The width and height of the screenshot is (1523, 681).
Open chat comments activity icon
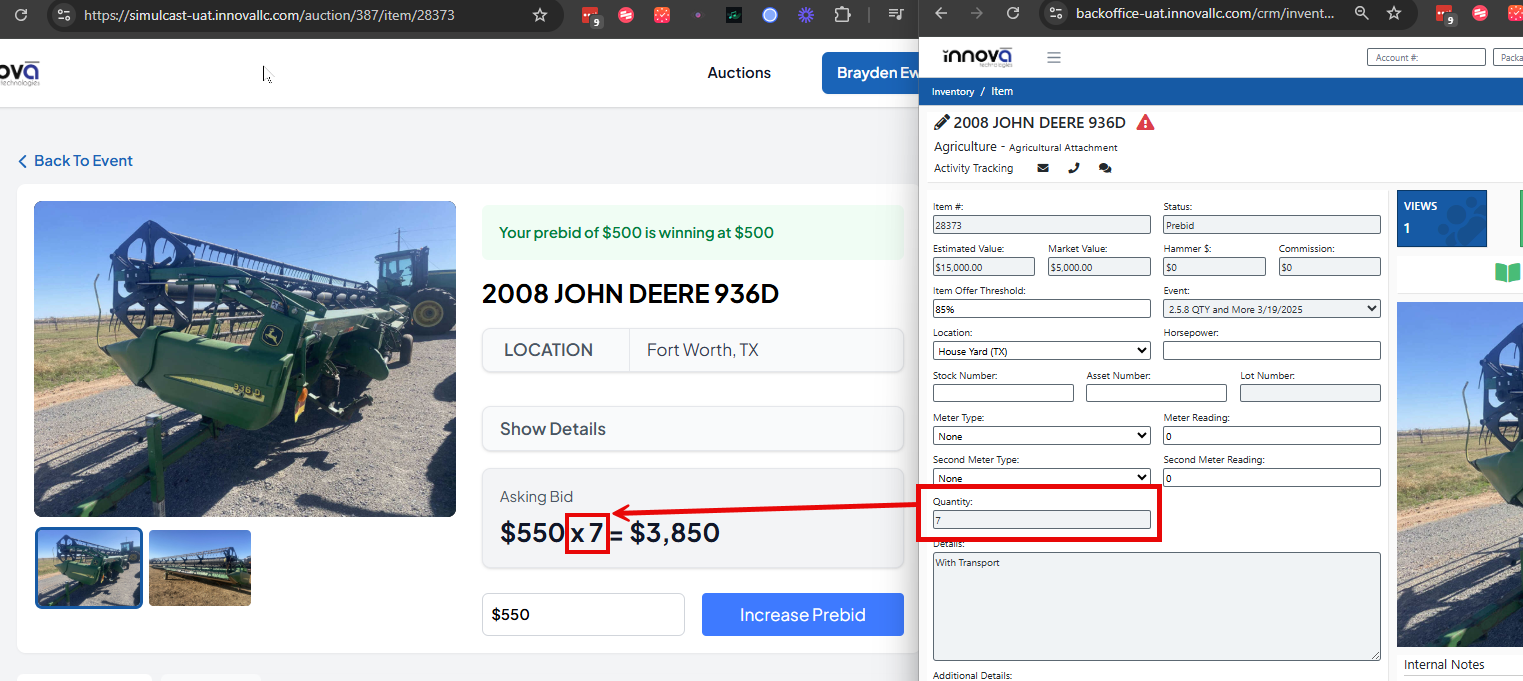coord(1105,168)
